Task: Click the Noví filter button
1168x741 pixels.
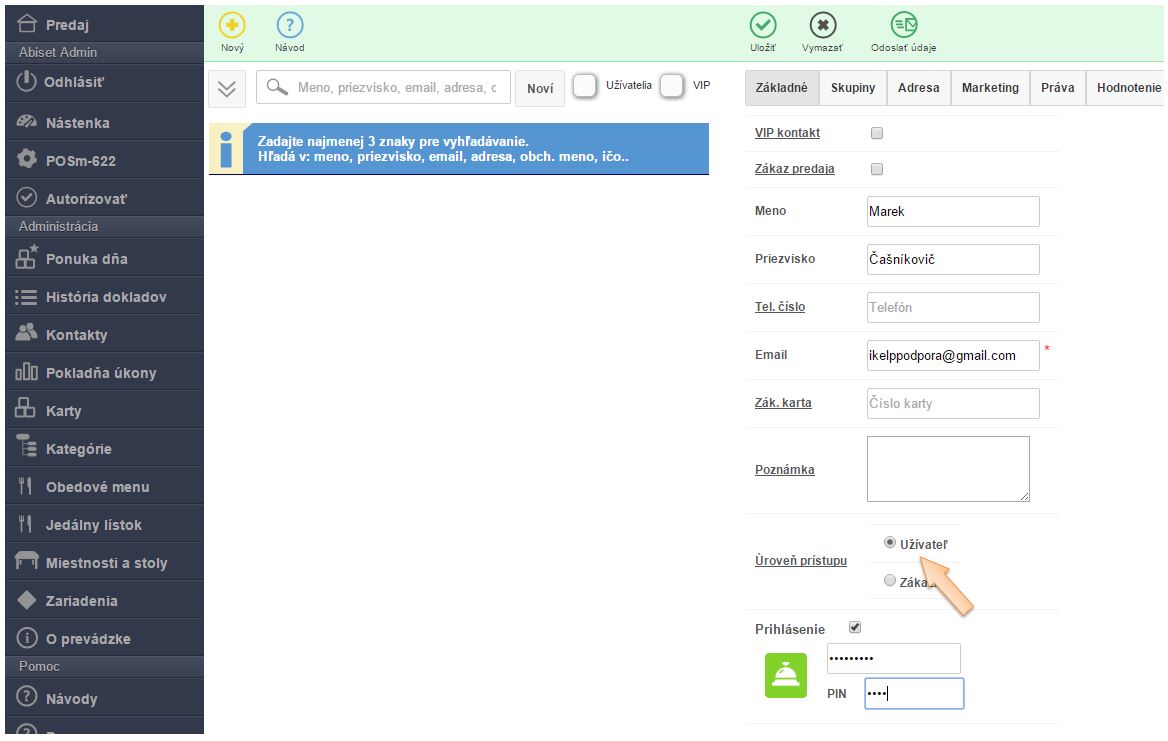Action: 540,88
